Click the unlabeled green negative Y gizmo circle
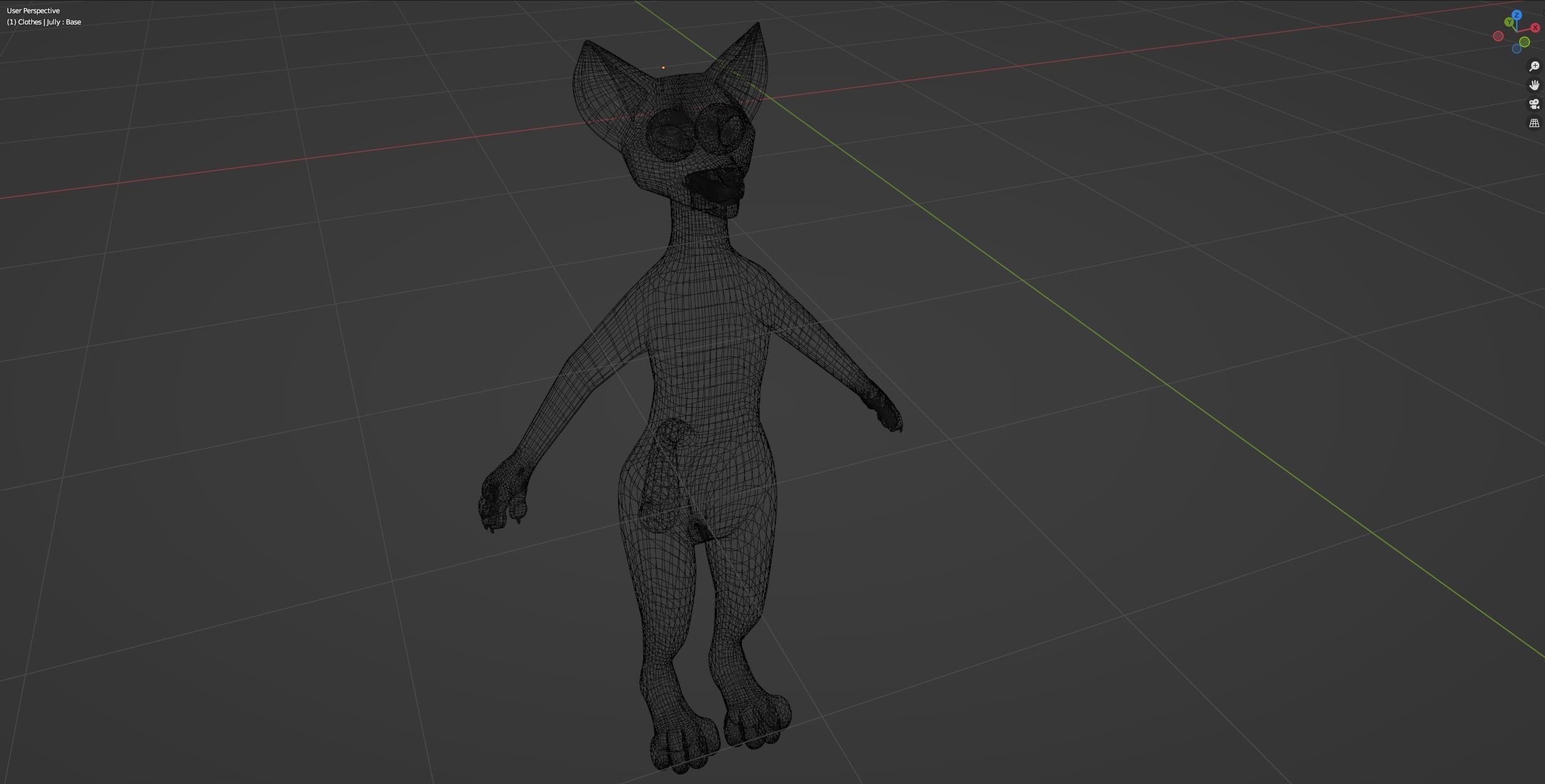 coord(1524,42)
